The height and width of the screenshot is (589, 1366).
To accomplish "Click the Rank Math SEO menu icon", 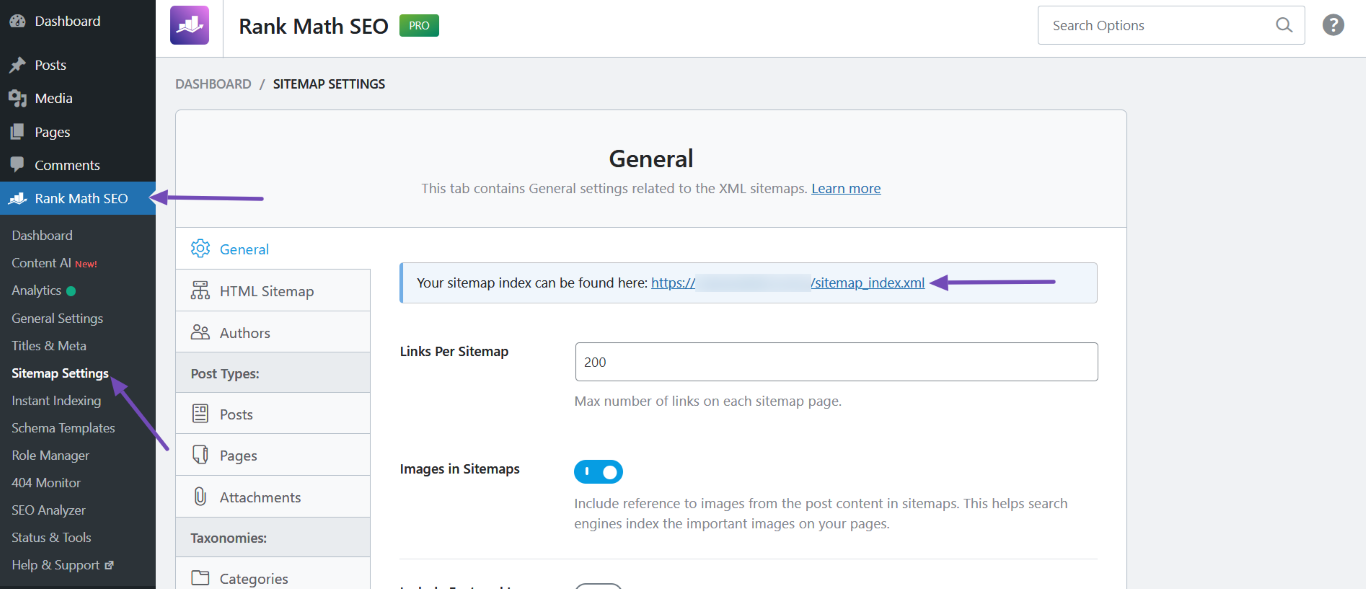I will (x=17, y=198).
